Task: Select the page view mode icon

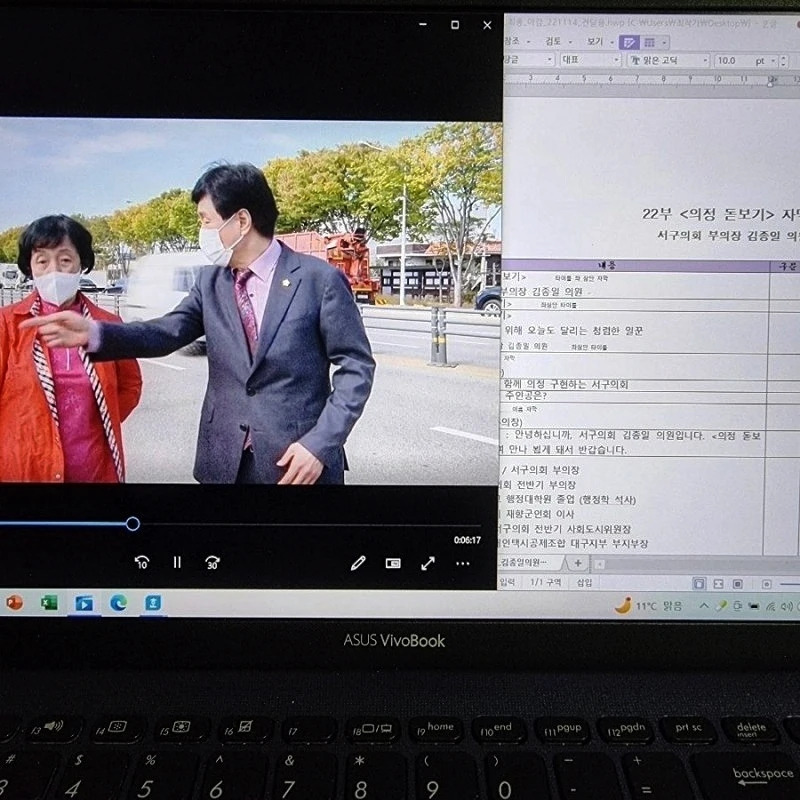Action: [x=699, y=584]
